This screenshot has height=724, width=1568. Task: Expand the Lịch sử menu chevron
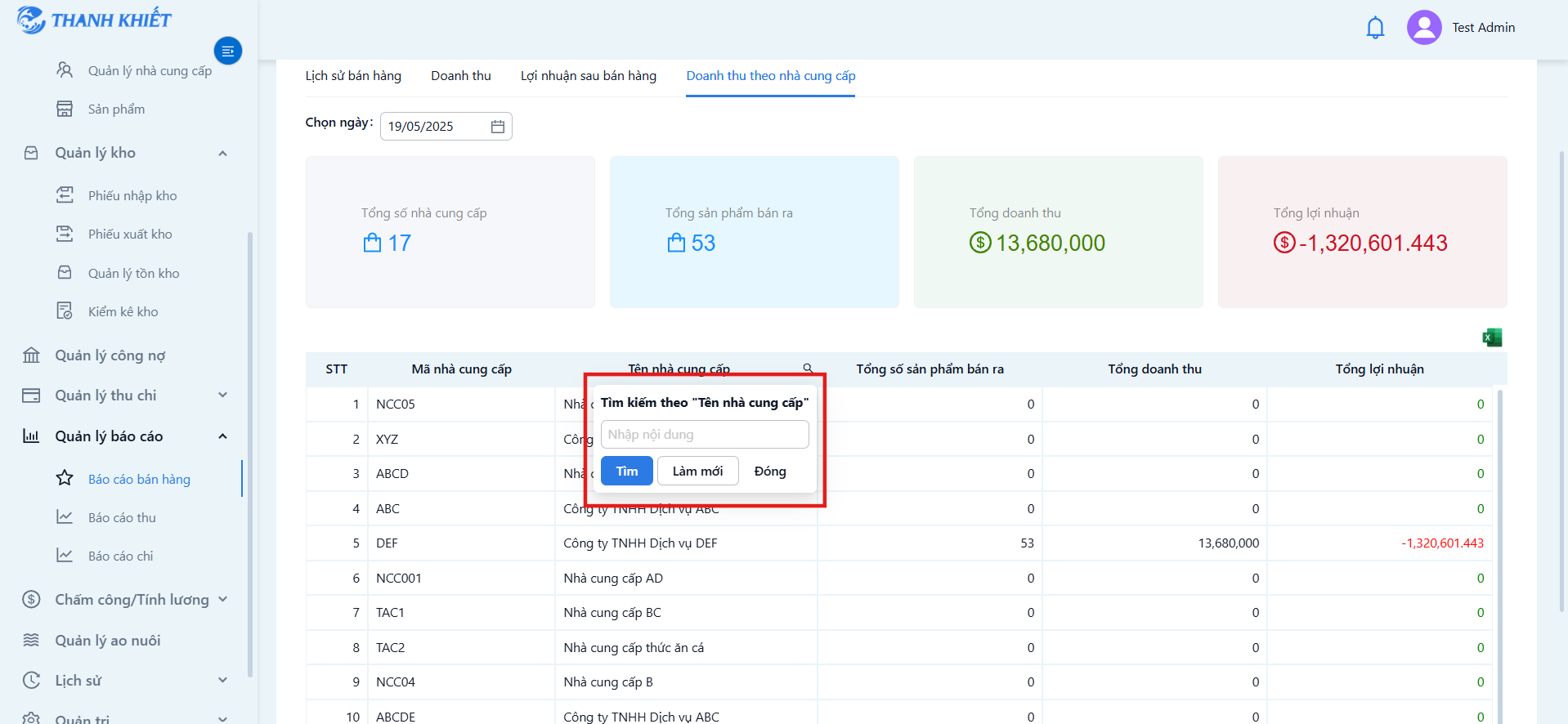[222, 680]
